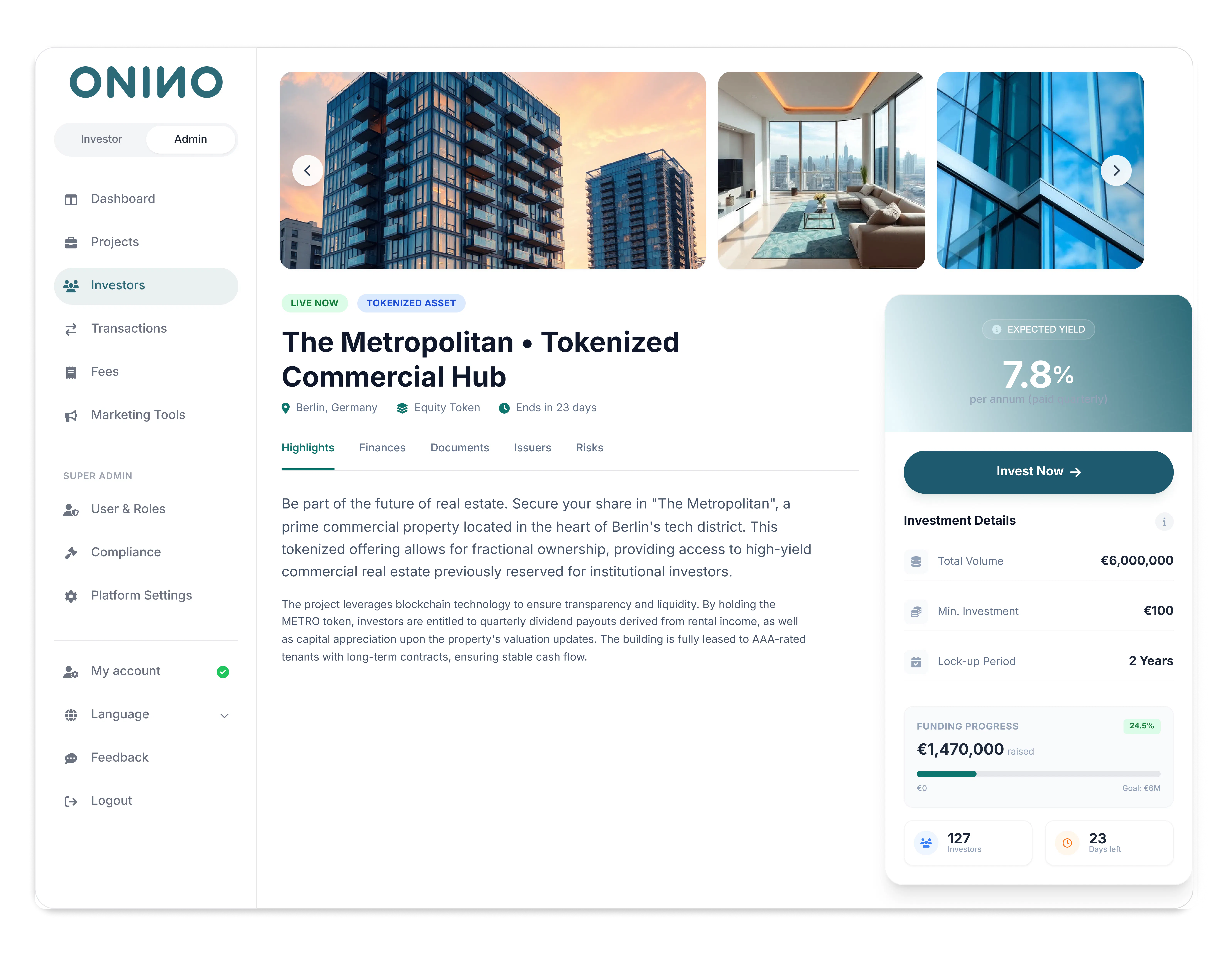
Task: Click the Min. Investment coins icon
Action: pyautogui.click(x=916, y=612)
